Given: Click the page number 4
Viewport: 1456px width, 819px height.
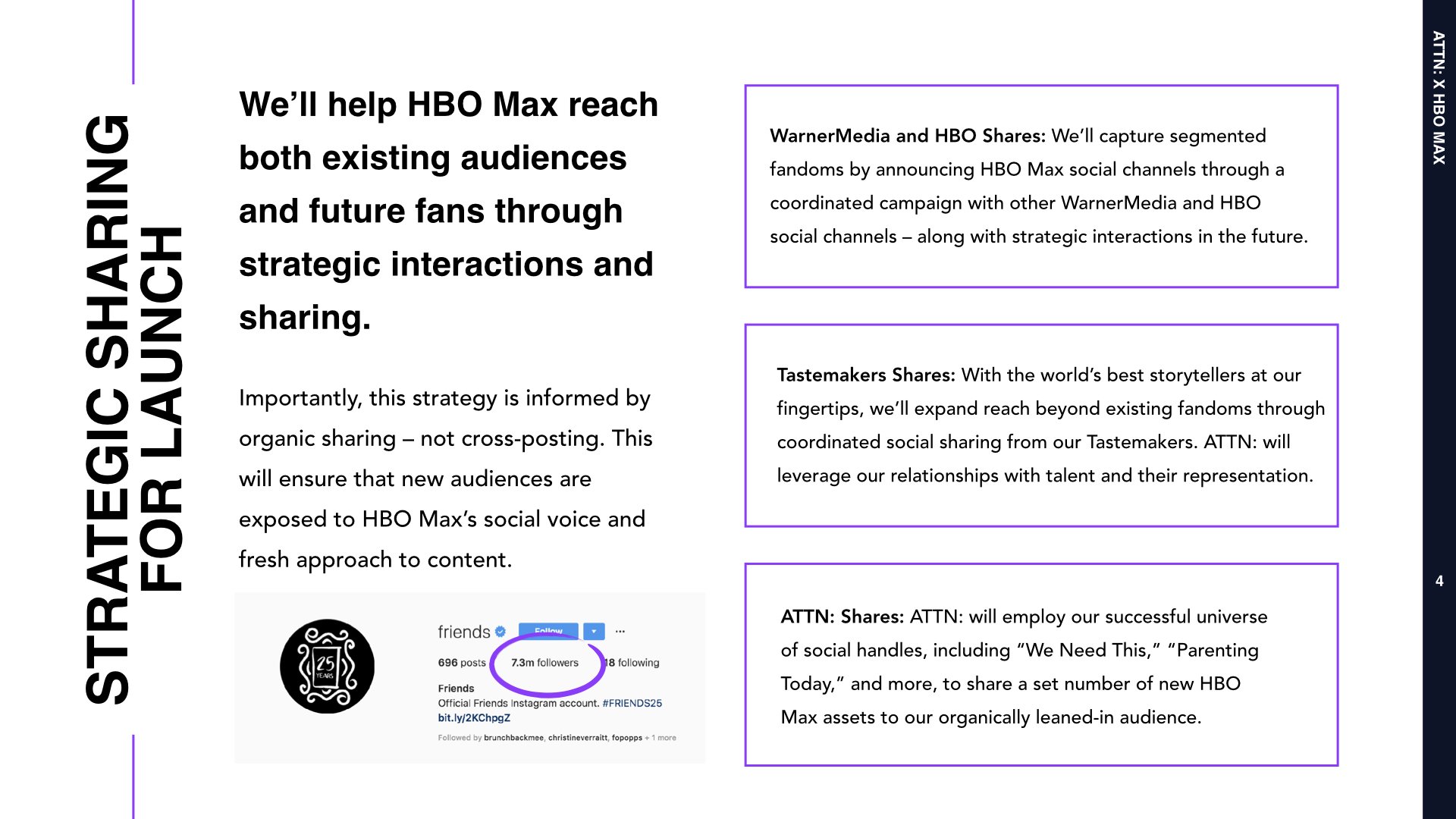Looking at the screenshot, I should click(x=1439, y=582).
